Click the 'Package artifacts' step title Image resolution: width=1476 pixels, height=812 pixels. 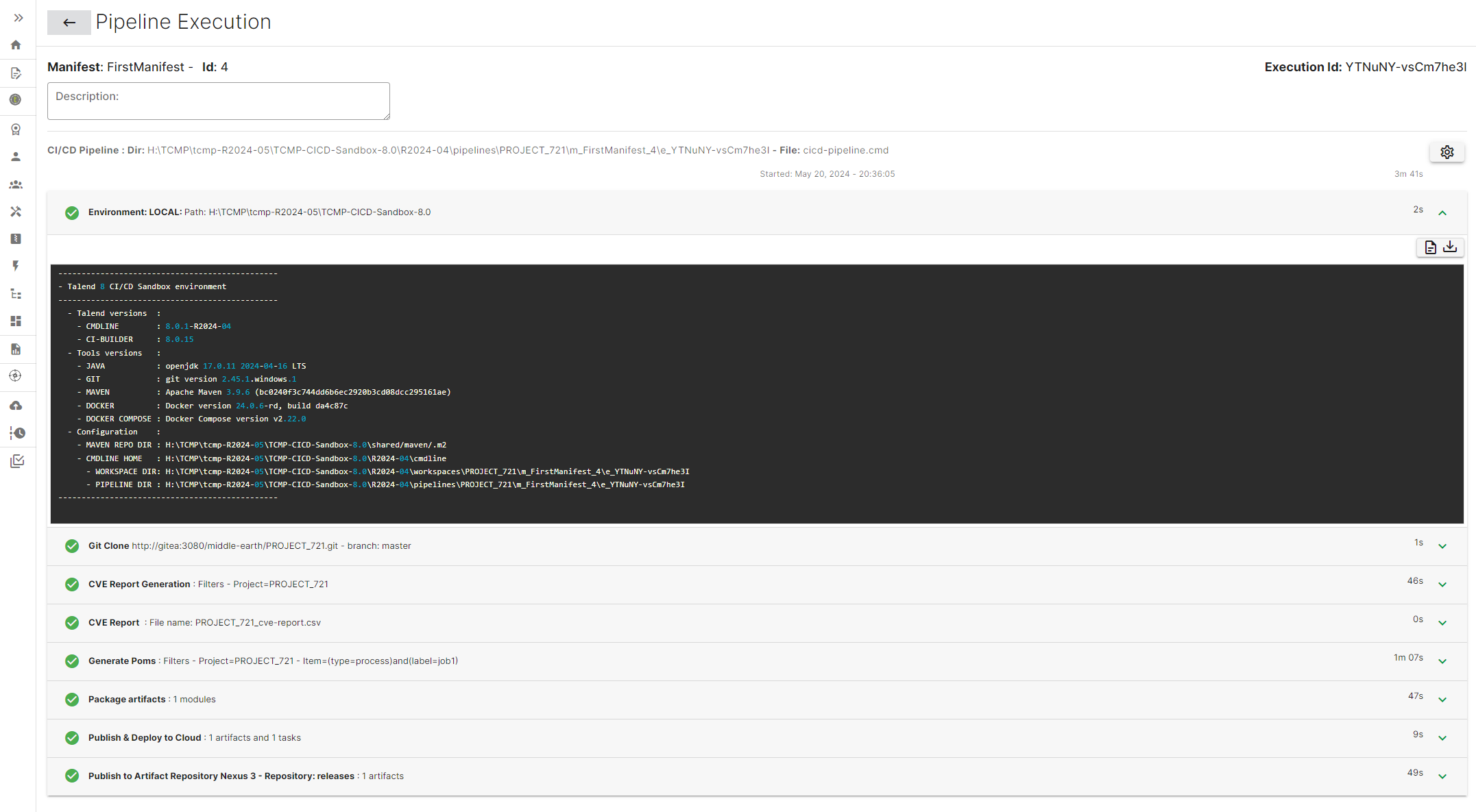click(x=127, y=700)
